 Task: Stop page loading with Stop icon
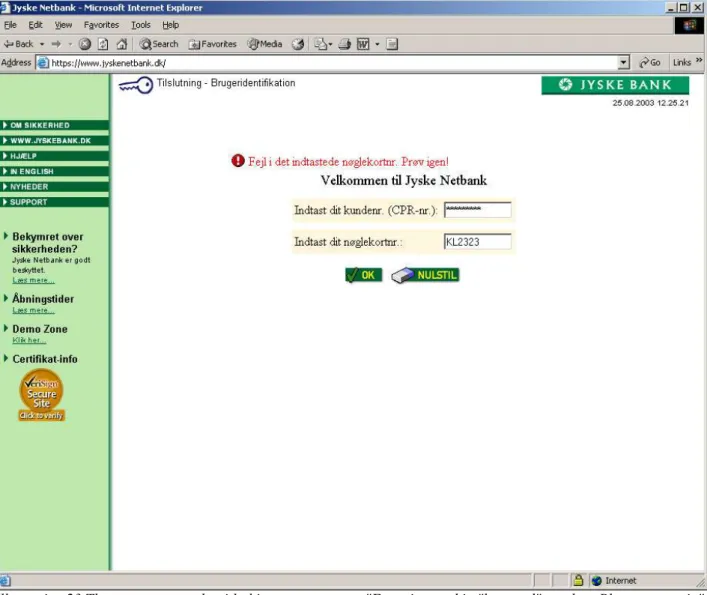(x=85, y=44)
